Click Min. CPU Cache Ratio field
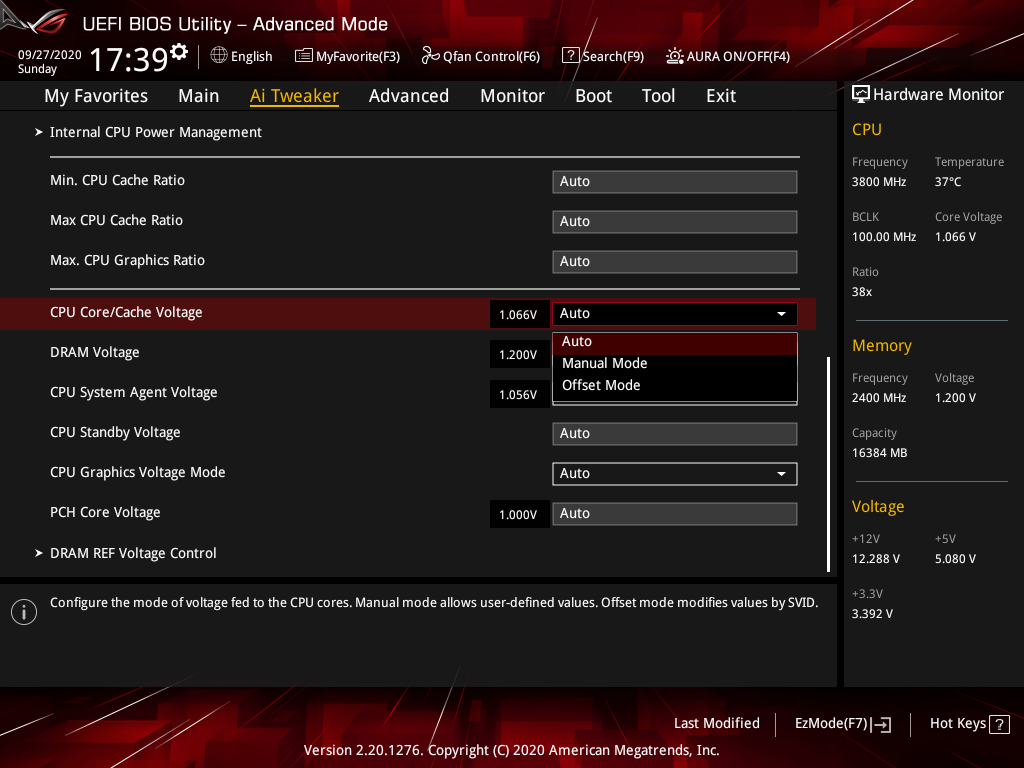This screenshot has width=1024, height=768. pos(675,182)
